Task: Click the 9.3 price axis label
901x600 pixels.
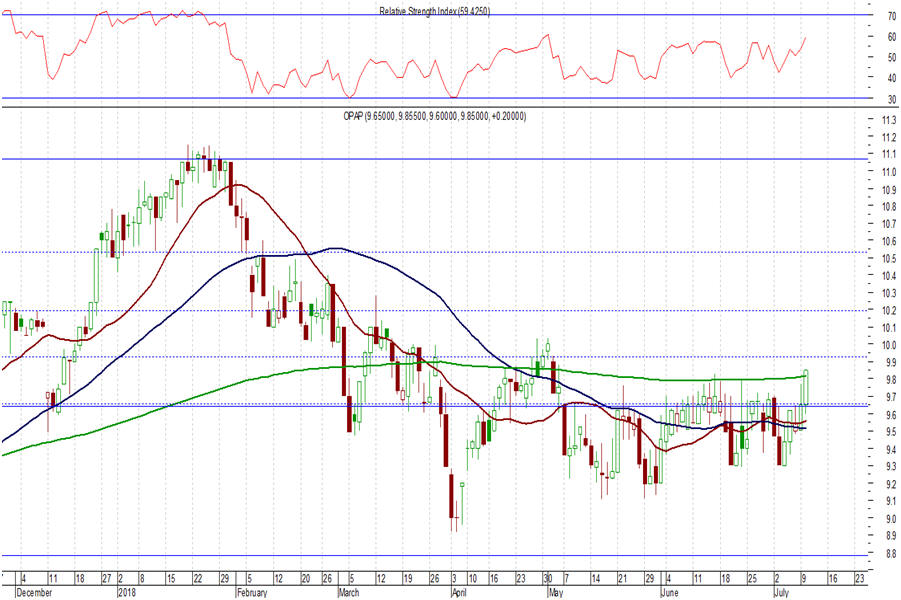Action: click(891, 466)
